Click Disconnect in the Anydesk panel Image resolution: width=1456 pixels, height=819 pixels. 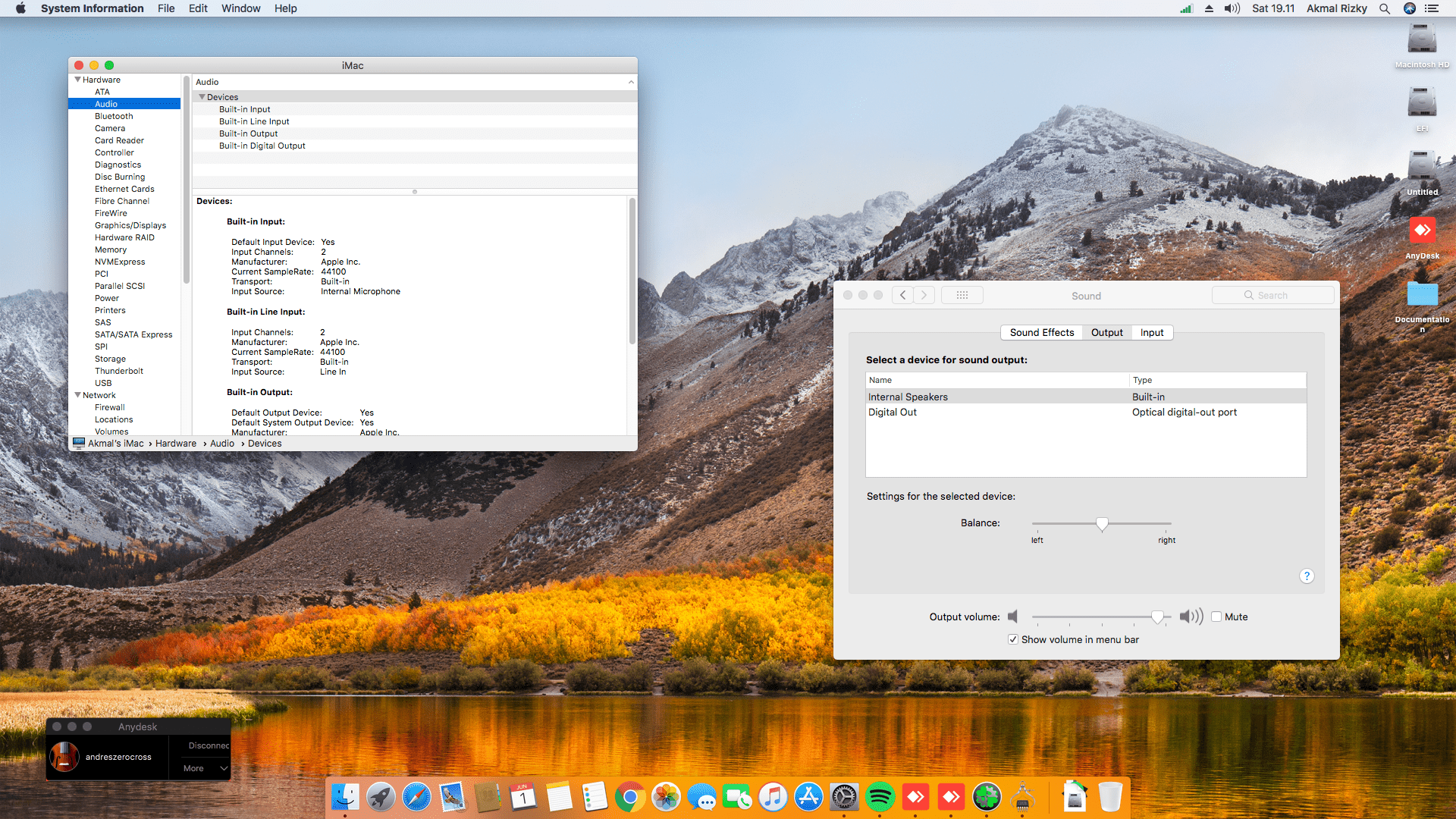(x=208, y=745)
